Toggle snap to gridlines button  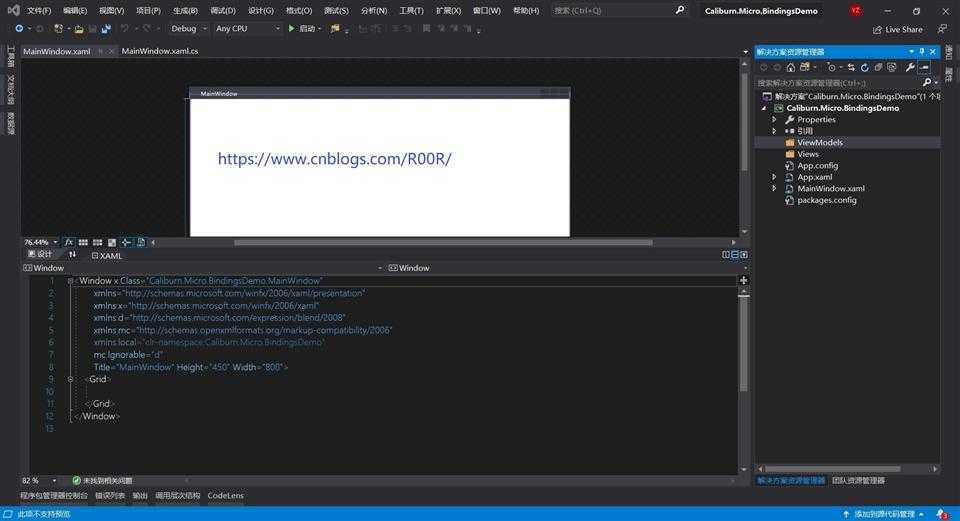(x=97, y=242)
